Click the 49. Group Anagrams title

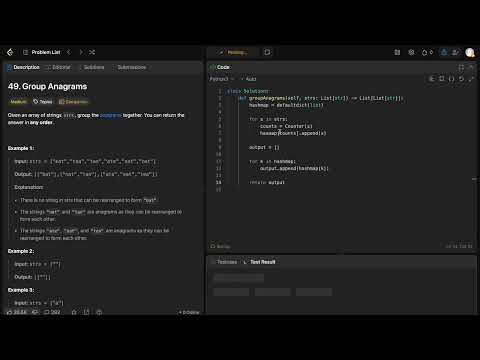pyautogui.click(x=47, y=87)
